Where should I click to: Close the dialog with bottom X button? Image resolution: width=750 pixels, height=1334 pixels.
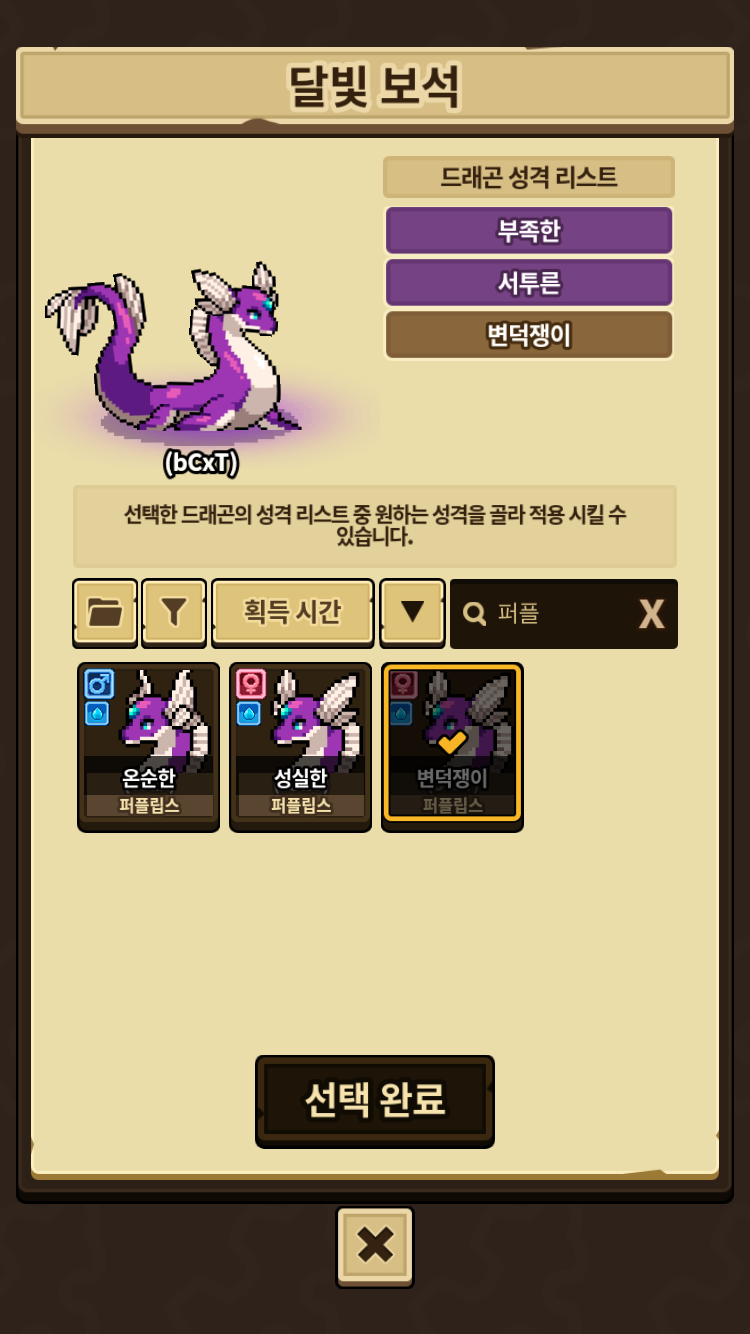(x=375, y=1245)
